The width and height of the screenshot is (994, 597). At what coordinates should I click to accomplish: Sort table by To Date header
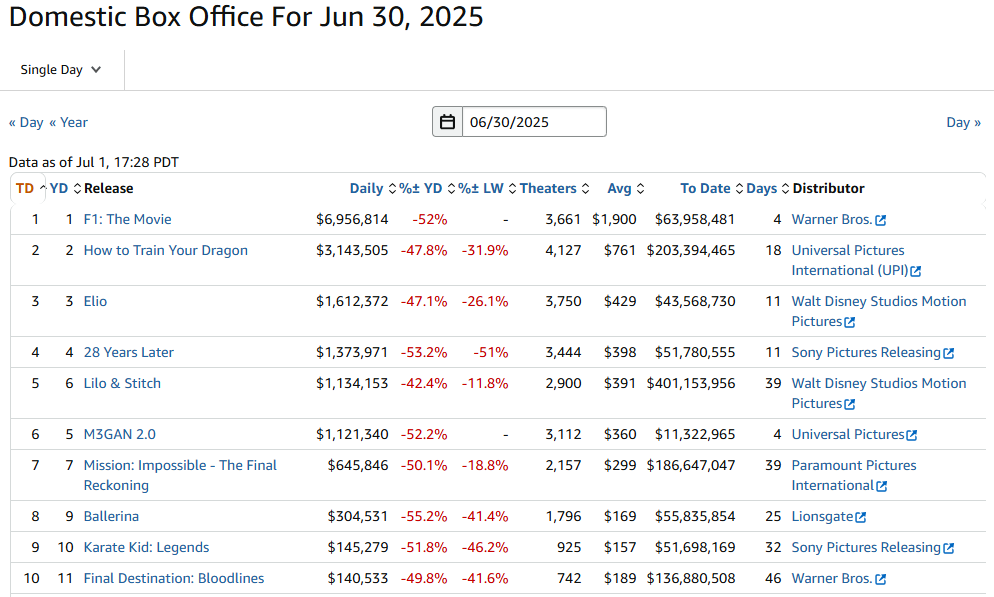[x=706, y=188]
